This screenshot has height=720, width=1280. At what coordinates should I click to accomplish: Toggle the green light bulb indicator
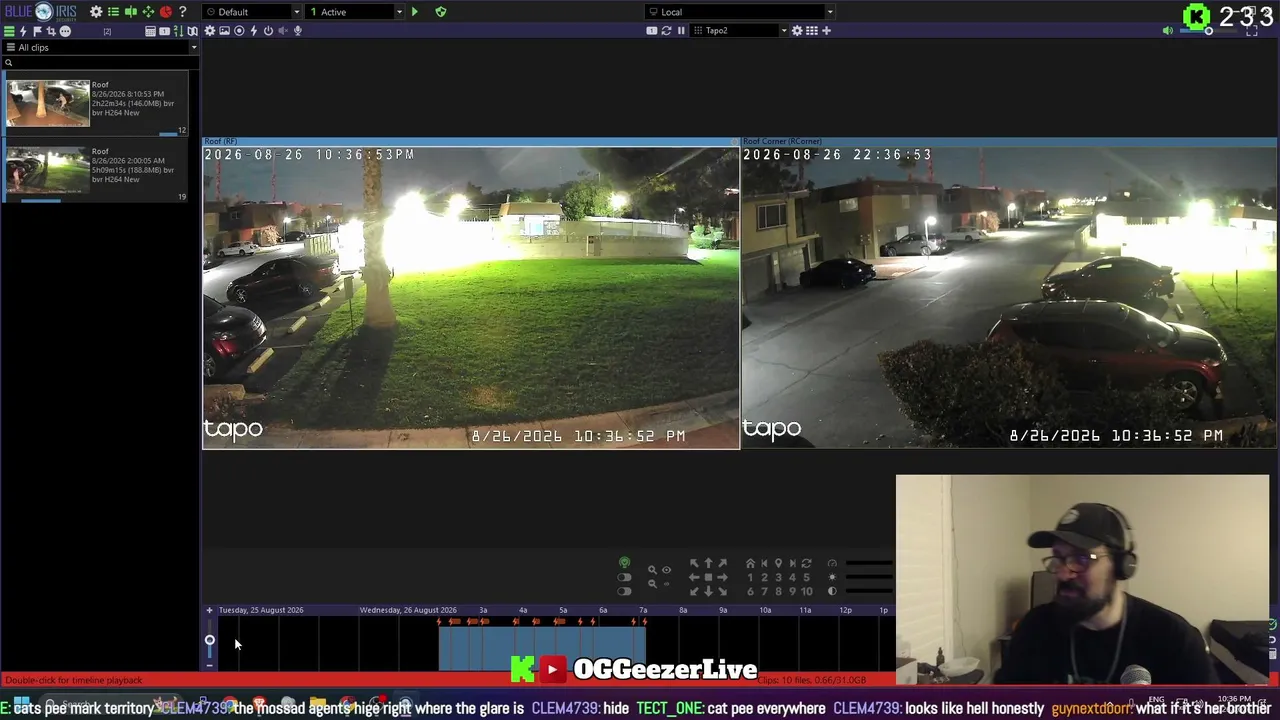624,564
